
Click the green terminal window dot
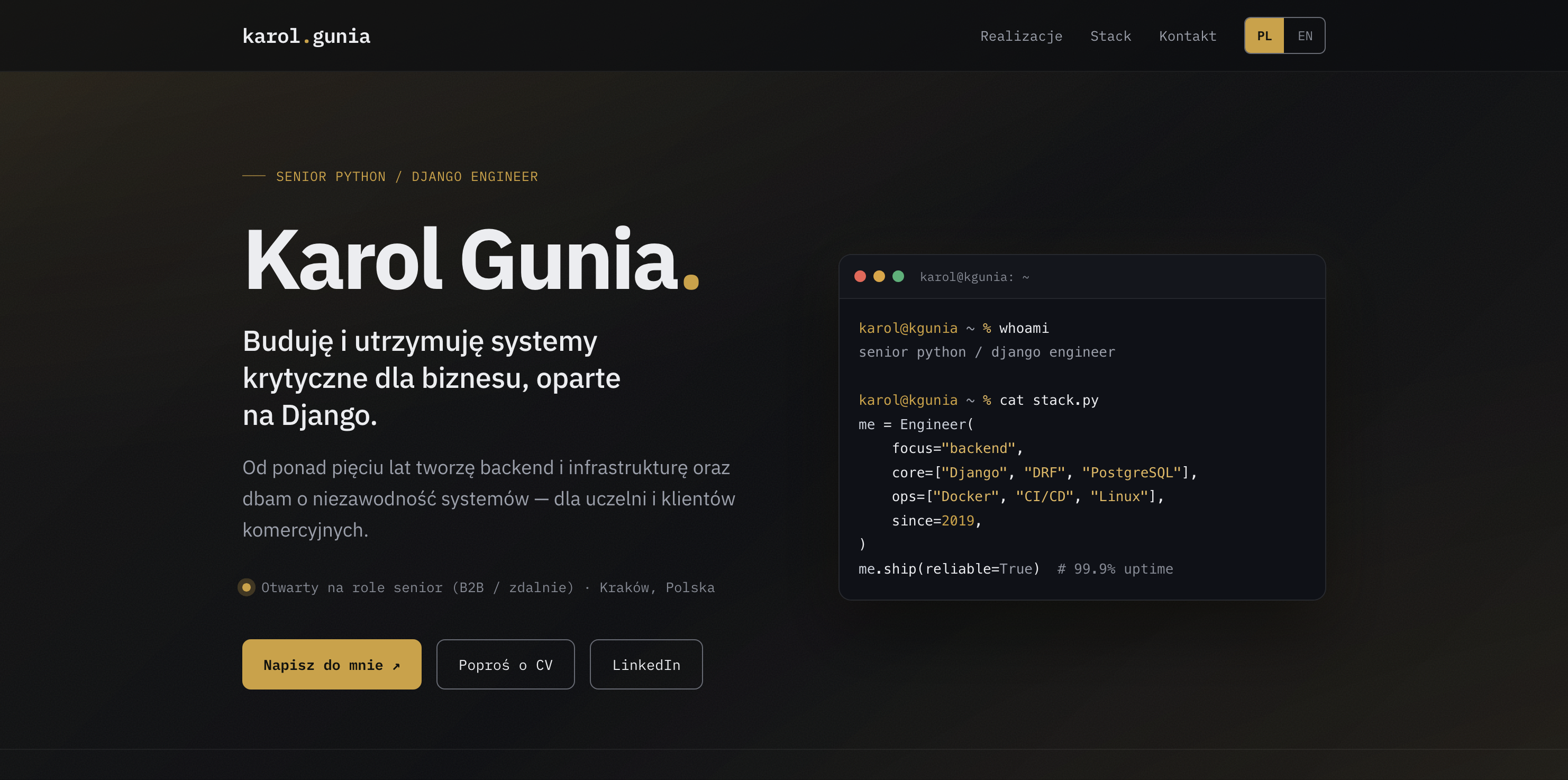[898, 276]
